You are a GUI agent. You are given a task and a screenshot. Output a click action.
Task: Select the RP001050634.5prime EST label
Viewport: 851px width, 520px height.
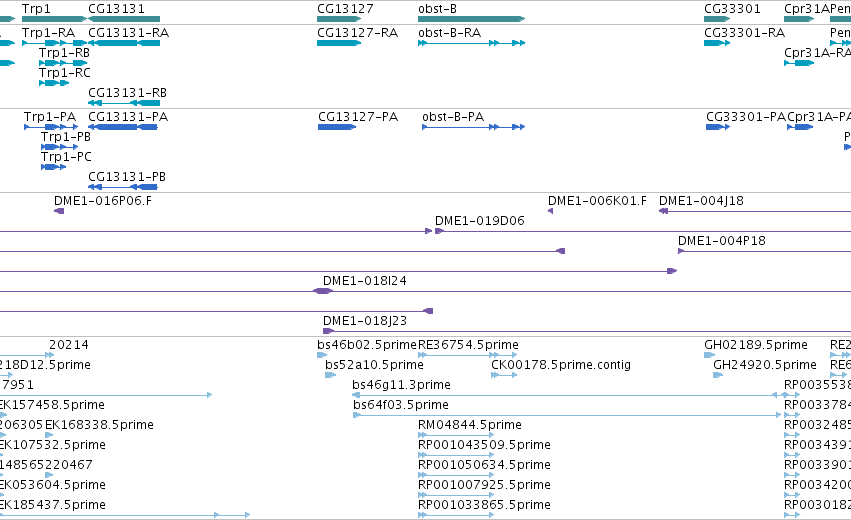click(485, 465)
